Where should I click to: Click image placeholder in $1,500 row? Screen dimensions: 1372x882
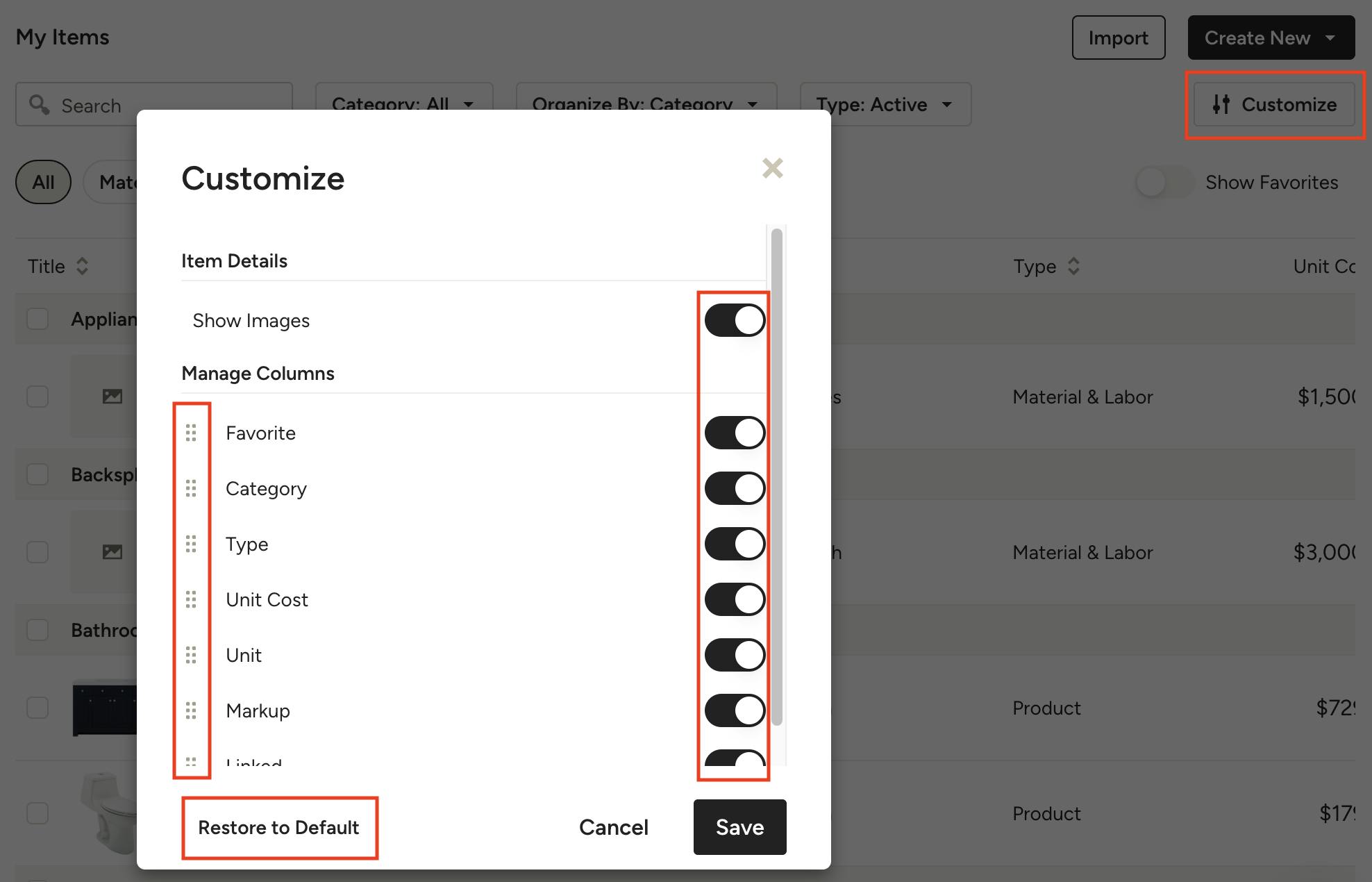click(x=112, y=397)
